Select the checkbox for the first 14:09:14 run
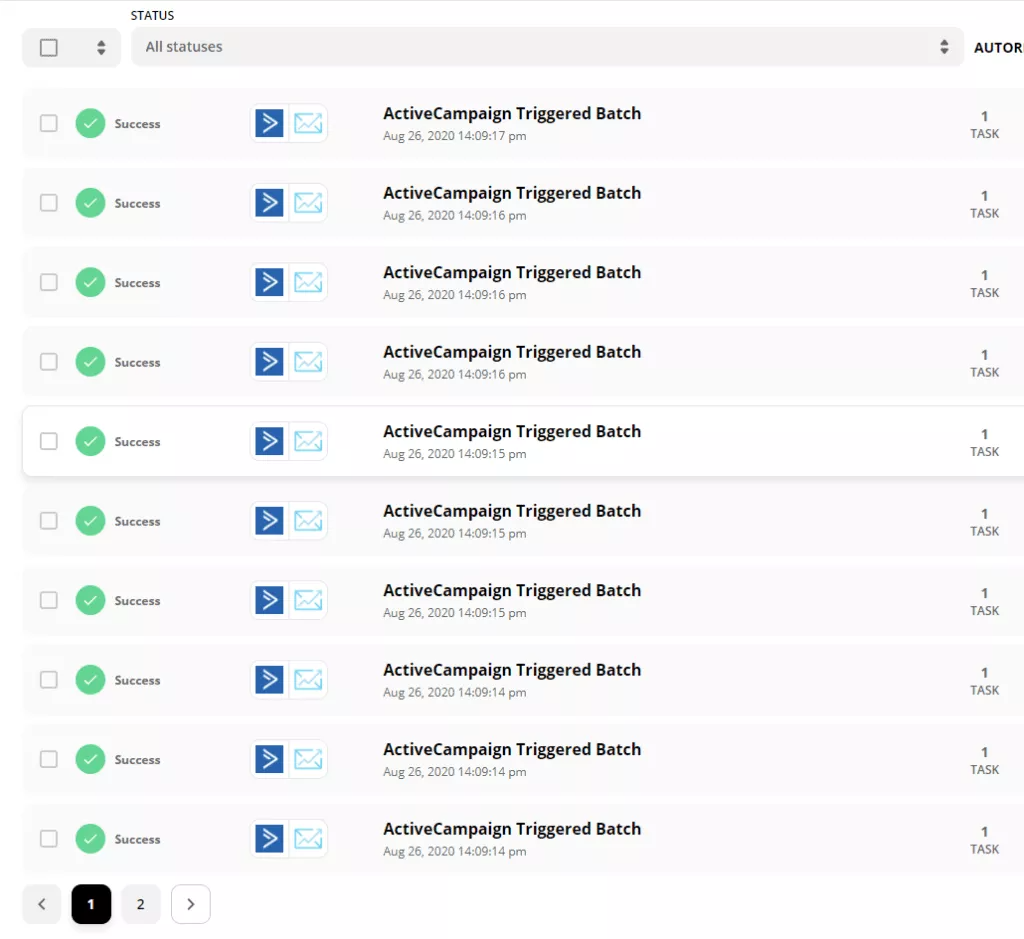Screen dimensions: 1024x939 pyautogui.click(x=48, y=680)
